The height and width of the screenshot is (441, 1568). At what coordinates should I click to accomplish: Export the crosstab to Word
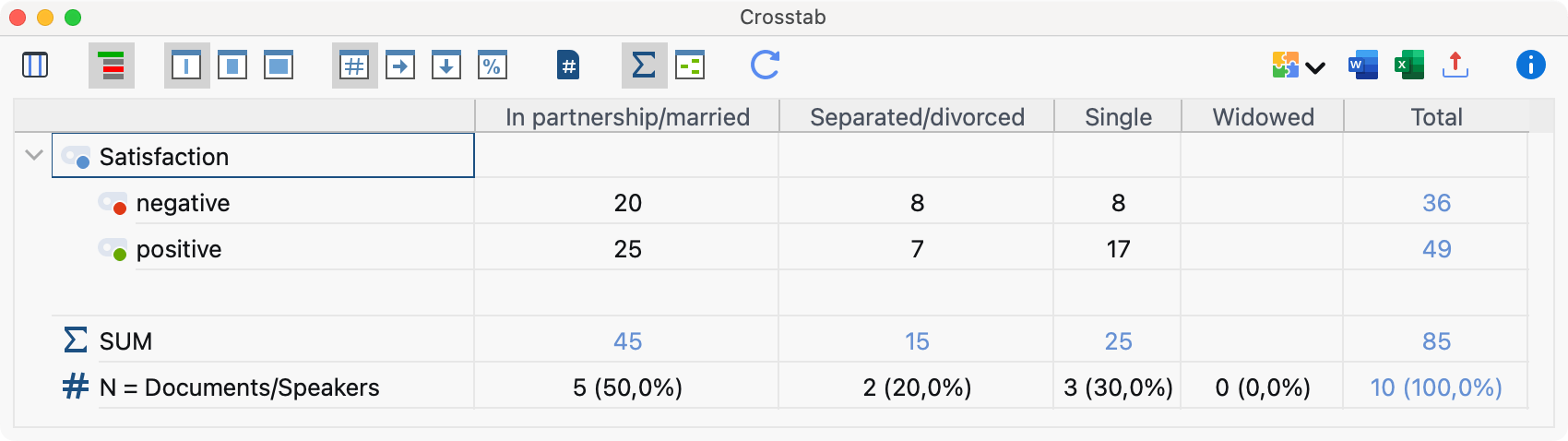pos(1362,66)
